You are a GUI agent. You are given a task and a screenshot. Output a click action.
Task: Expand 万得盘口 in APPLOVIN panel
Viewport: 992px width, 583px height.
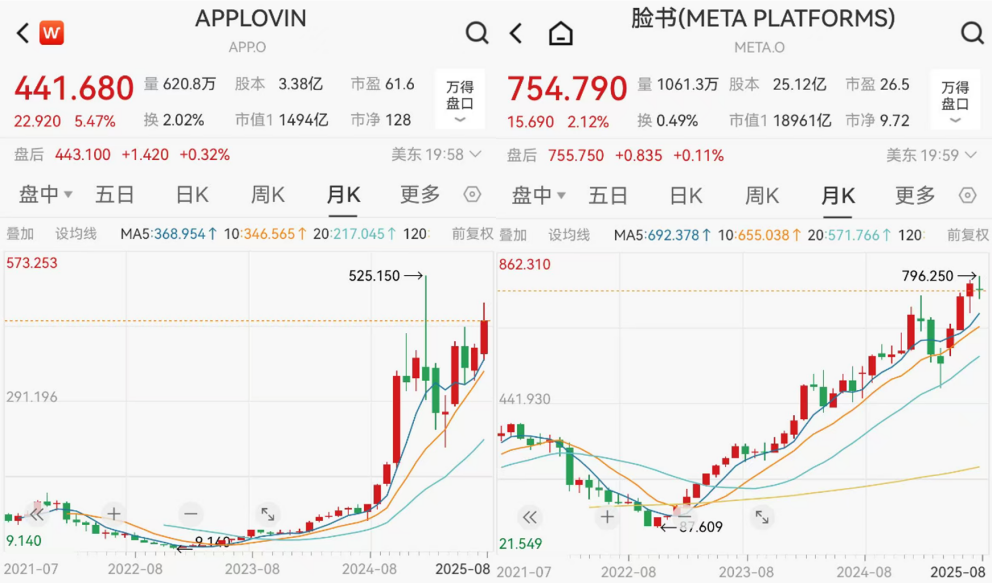tap(460, 101)
